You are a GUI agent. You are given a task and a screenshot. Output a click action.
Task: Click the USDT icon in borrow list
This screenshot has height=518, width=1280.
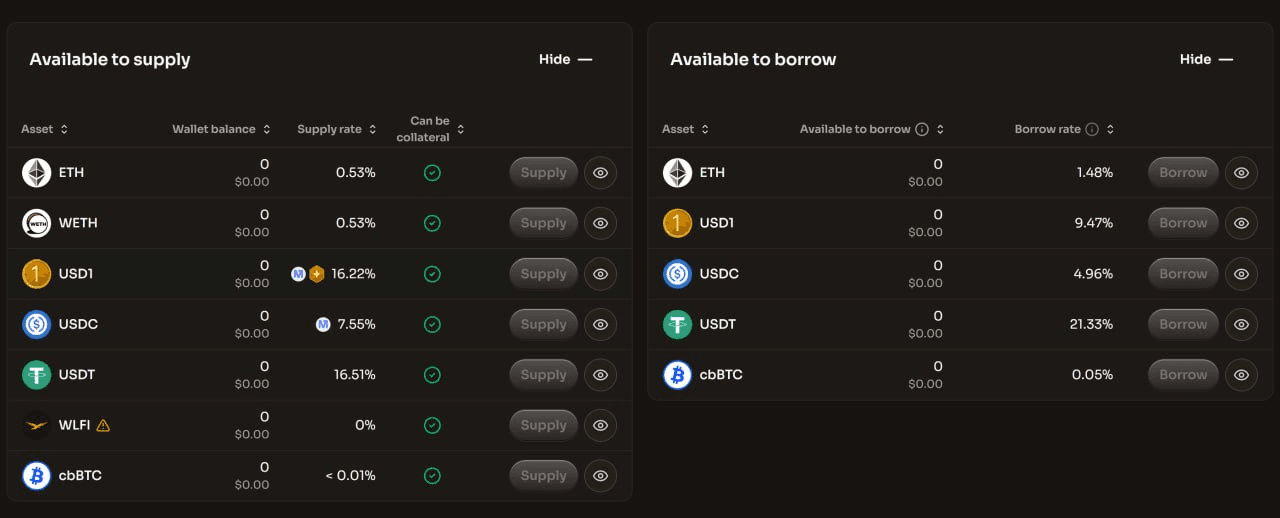tap(678, 324)
